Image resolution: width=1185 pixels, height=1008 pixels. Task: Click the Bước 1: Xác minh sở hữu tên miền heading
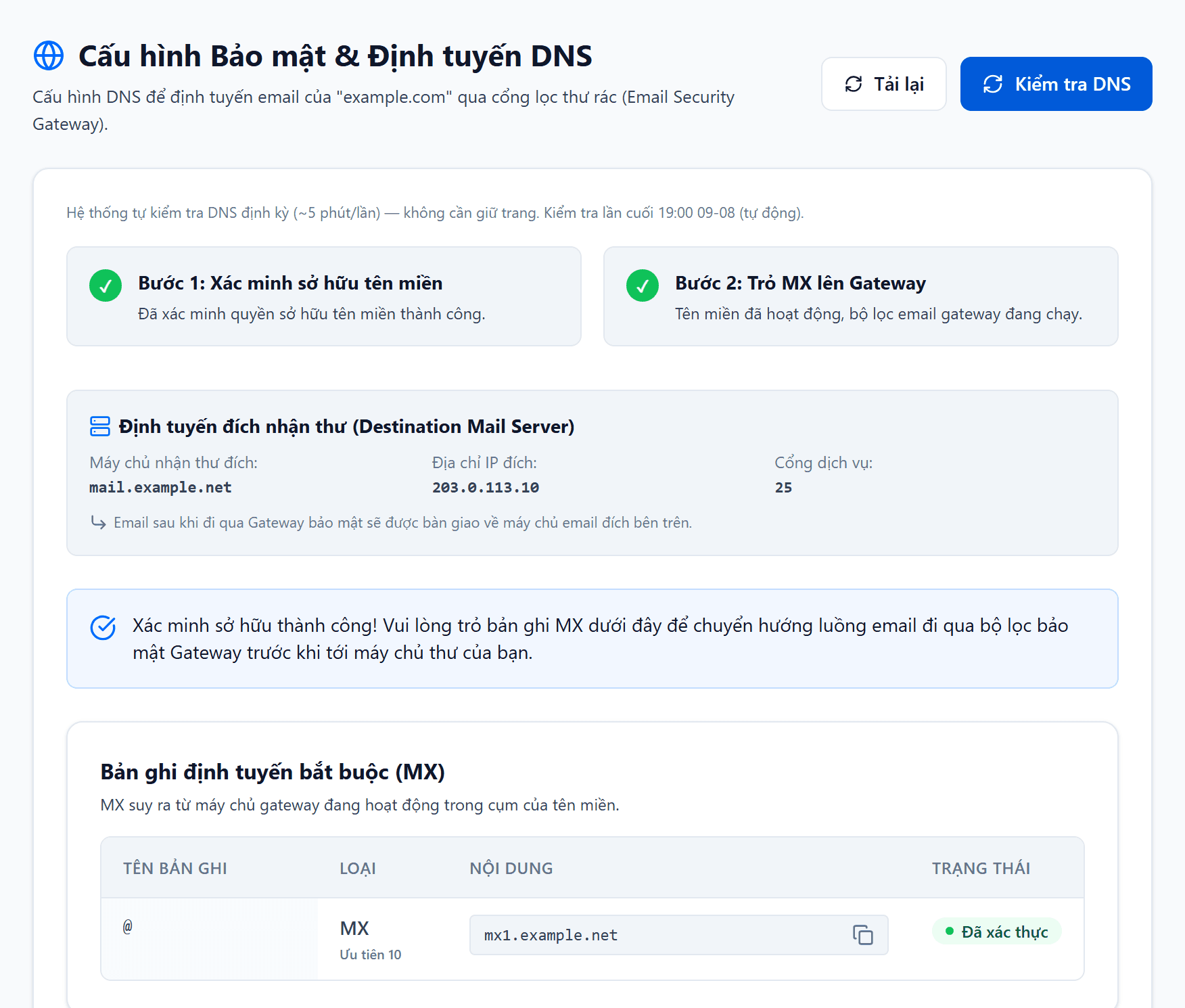pos(290,283)
